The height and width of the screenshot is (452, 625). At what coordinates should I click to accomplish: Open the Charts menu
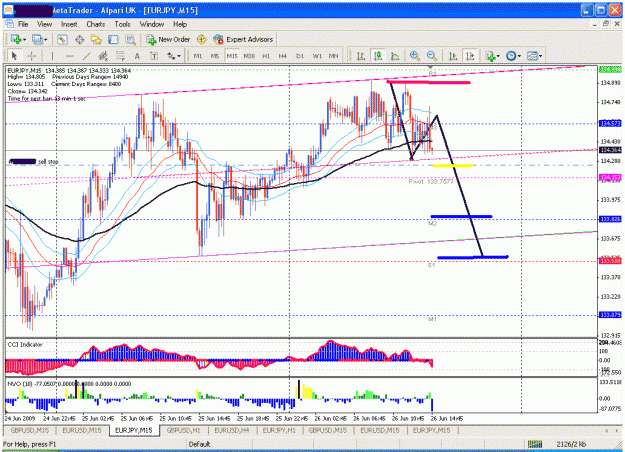coord(96,24)
